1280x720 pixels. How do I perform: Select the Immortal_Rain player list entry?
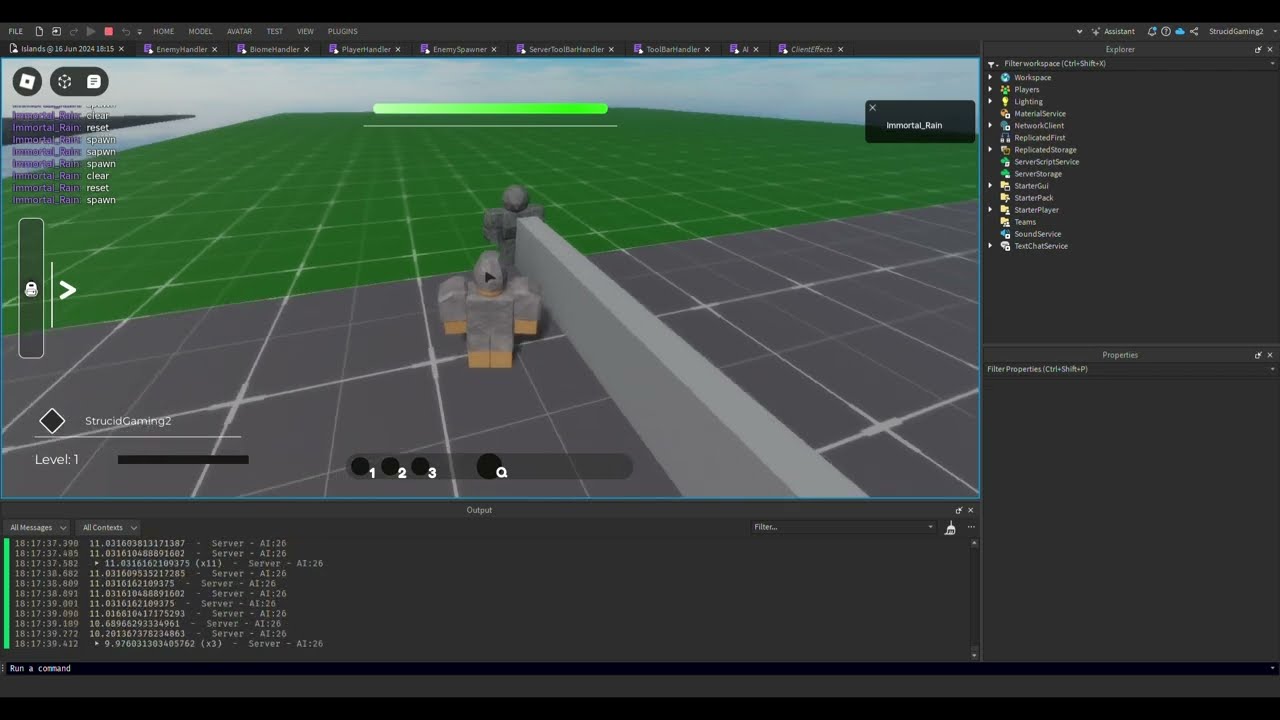coord(914,126)
